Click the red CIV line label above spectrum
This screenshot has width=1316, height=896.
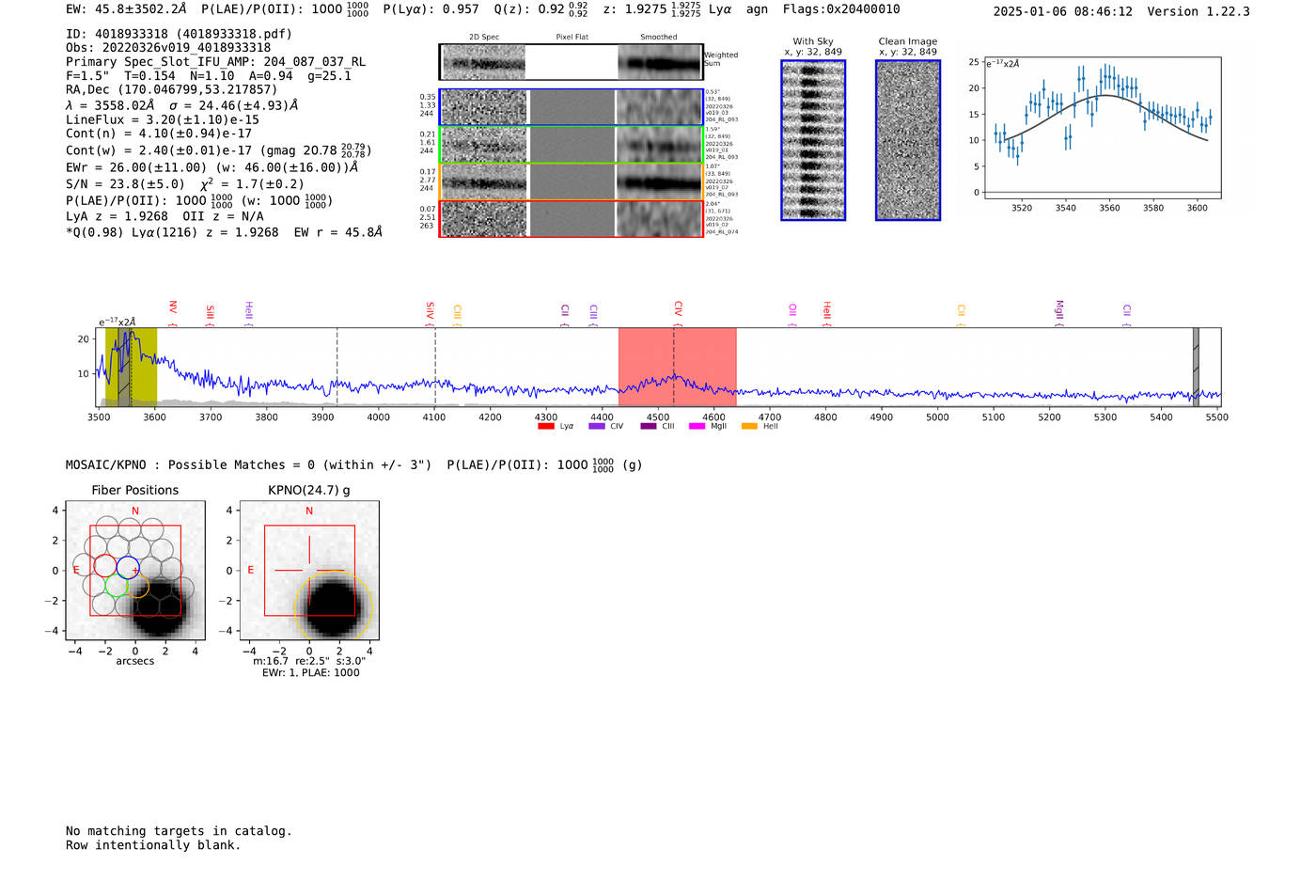tap(678, 310)
